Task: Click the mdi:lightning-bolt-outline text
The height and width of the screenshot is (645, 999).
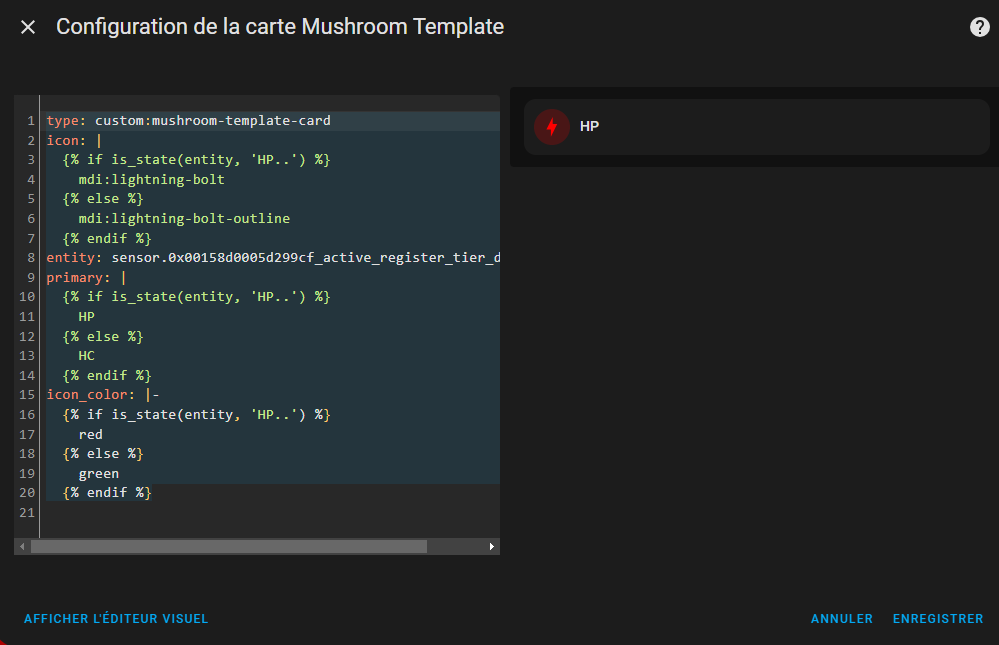Action: [x=184, y=218]
